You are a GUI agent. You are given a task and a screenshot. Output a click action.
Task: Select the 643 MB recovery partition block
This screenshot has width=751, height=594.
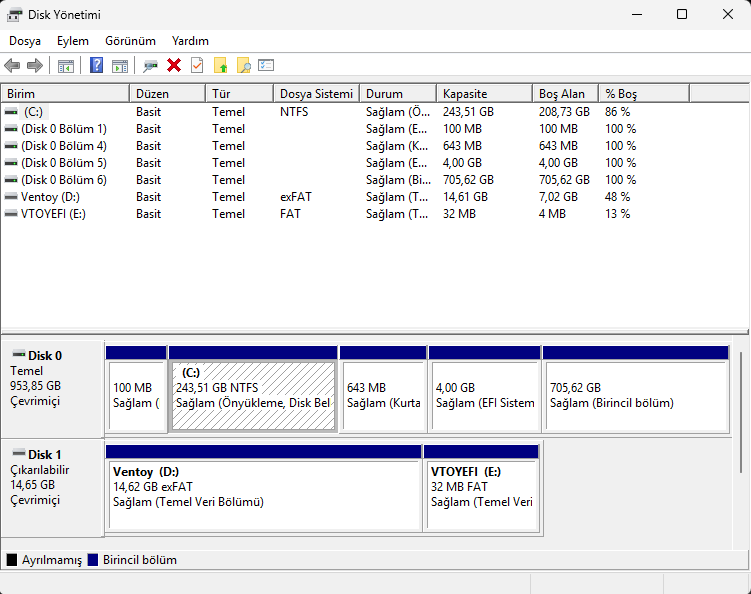pyautogui.click(x=383, y=389)
